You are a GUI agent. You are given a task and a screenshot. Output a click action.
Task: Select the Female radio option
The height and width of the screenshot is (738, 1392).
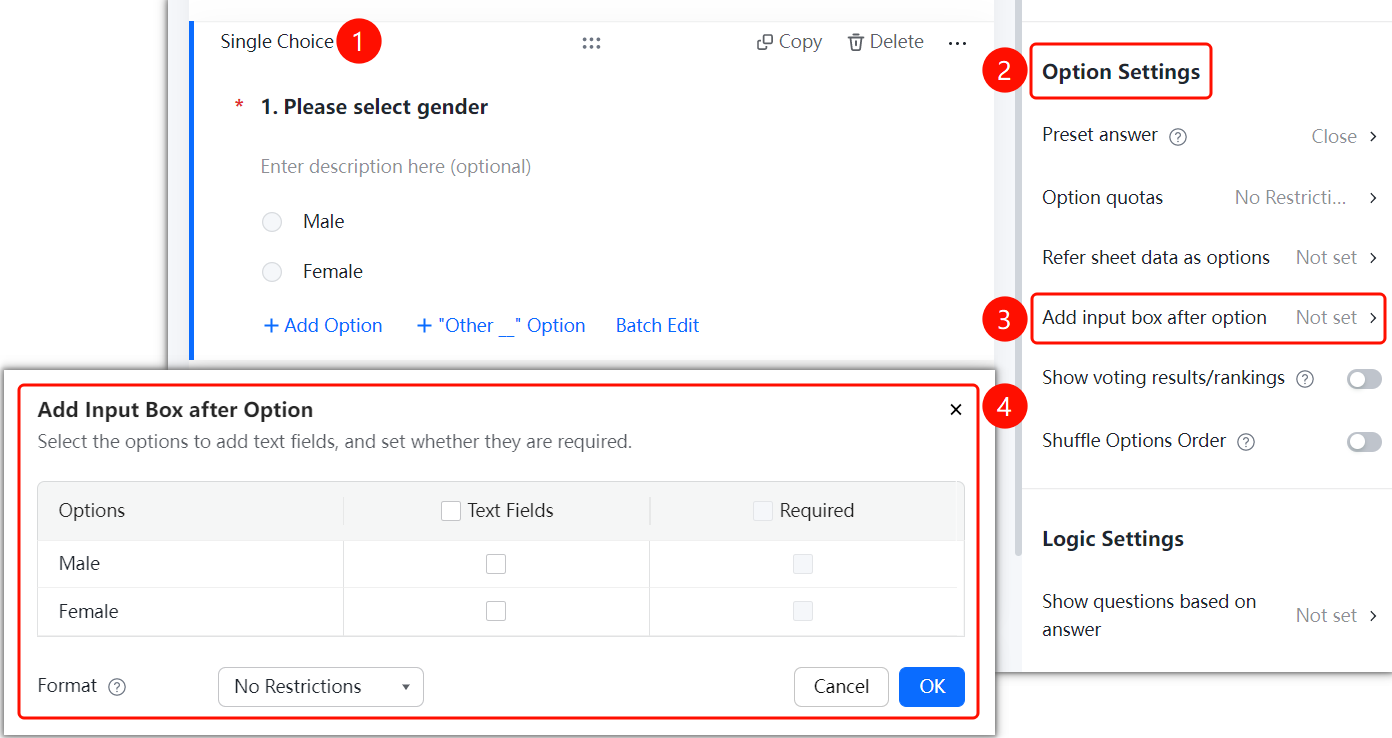pos(272,272)
